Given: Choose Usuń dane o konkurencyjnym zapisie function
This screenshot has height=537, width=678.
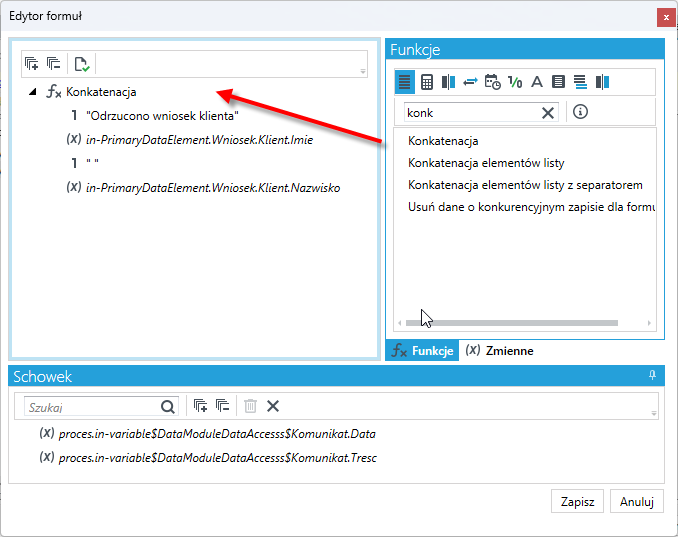Looking at the screenshot, I should 531,207.
